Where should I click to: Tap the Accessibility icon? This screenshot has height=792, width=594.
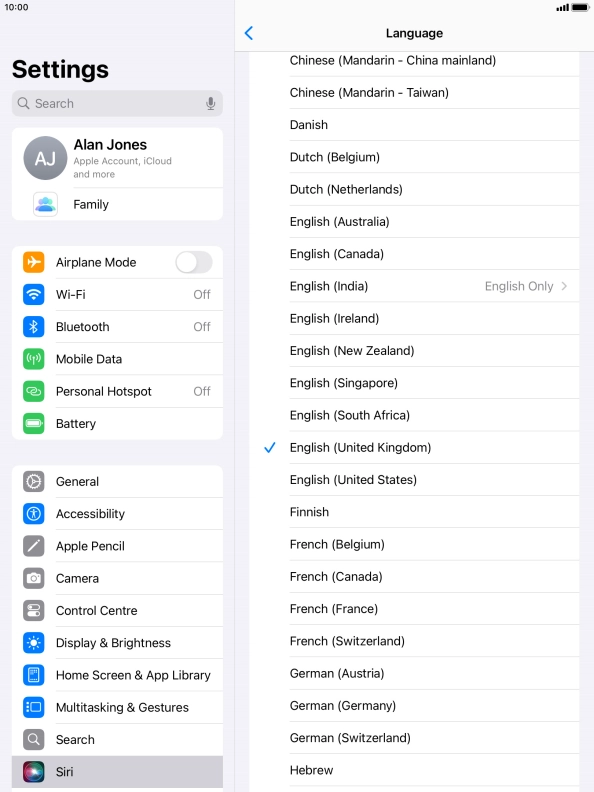(34, 514)
